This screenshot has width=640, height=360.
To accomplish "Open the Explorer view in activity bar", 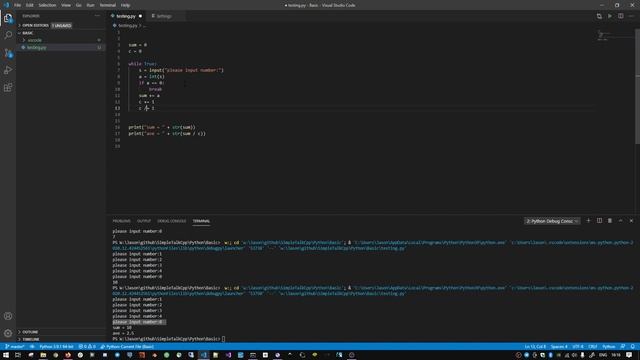I will pyautogui.click(x=8, y=18).
